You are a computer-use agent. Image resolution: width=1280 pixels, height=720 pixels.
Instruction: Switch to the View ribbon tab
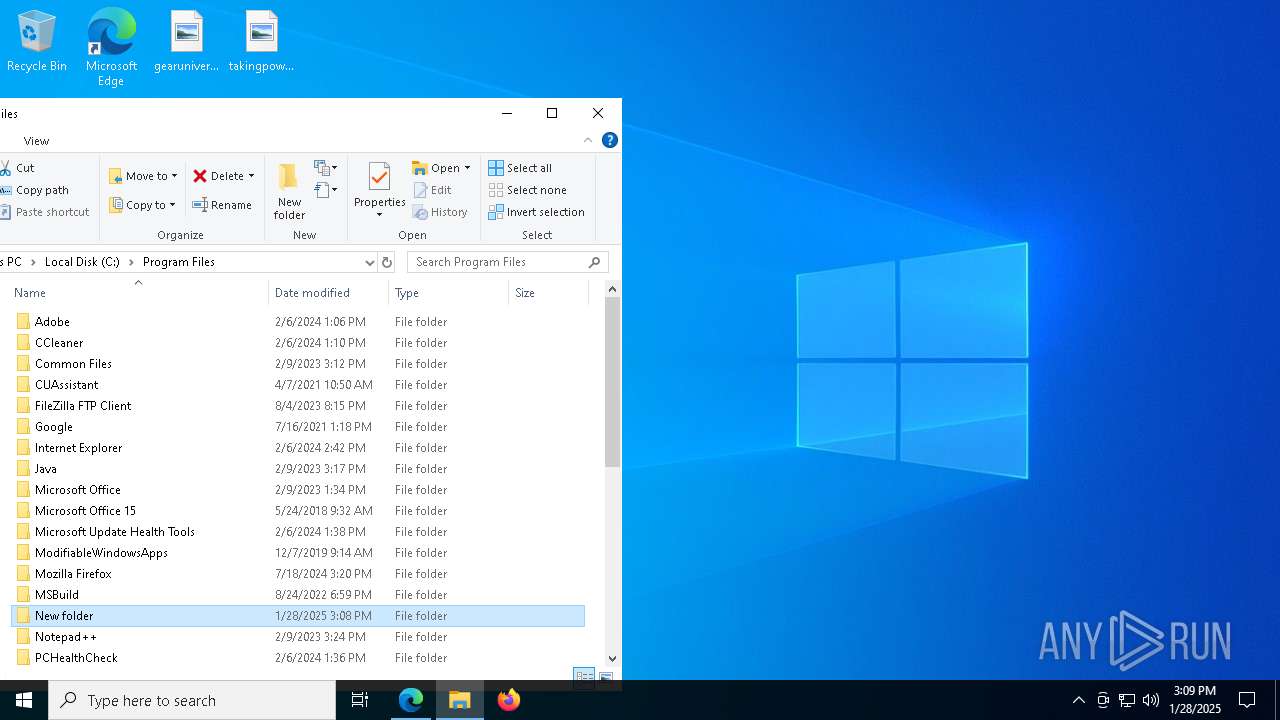pyautogui.click(x=36, y=141)
